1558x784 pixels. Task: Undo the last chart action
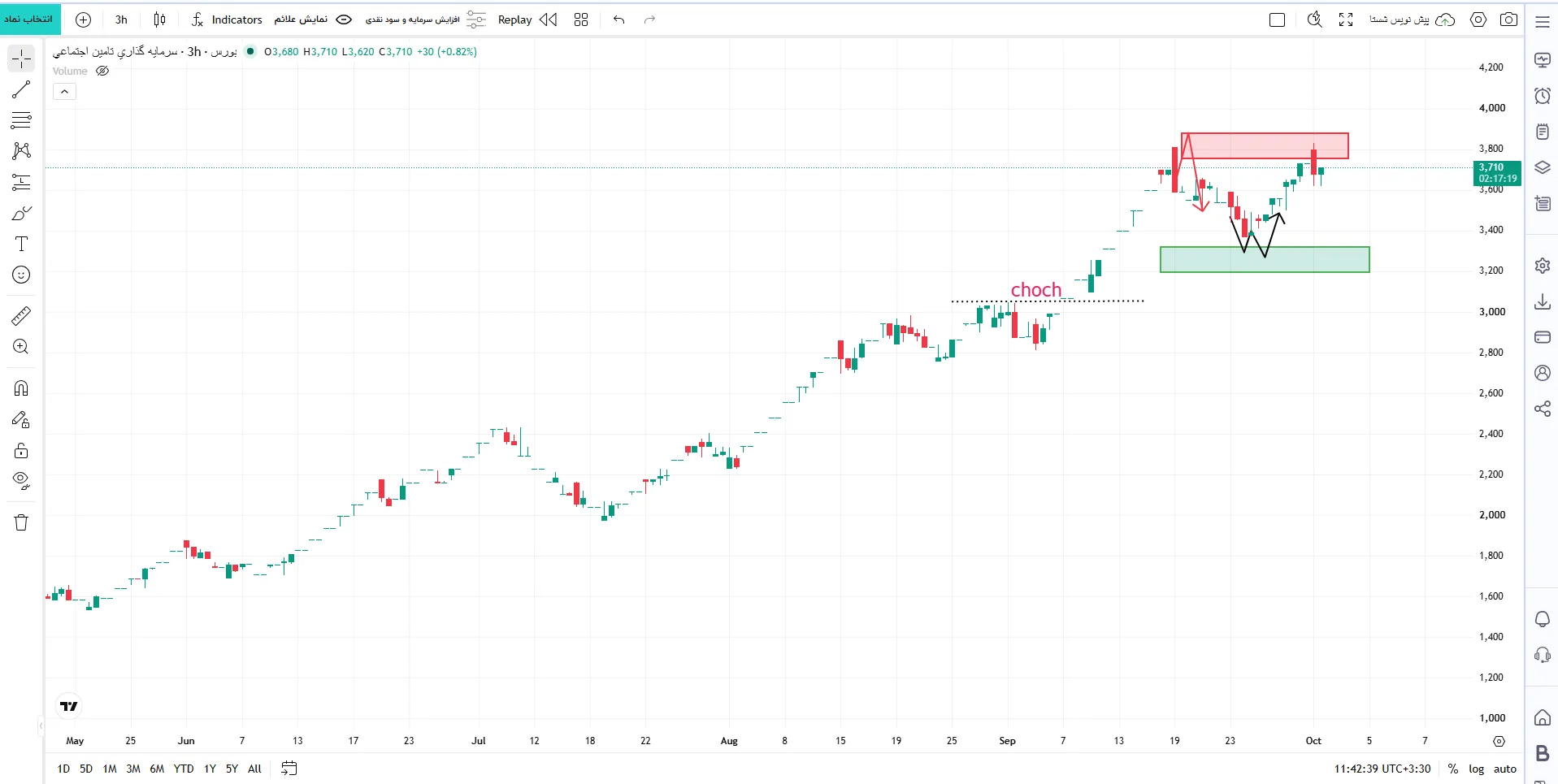click(x=619, y=19)
